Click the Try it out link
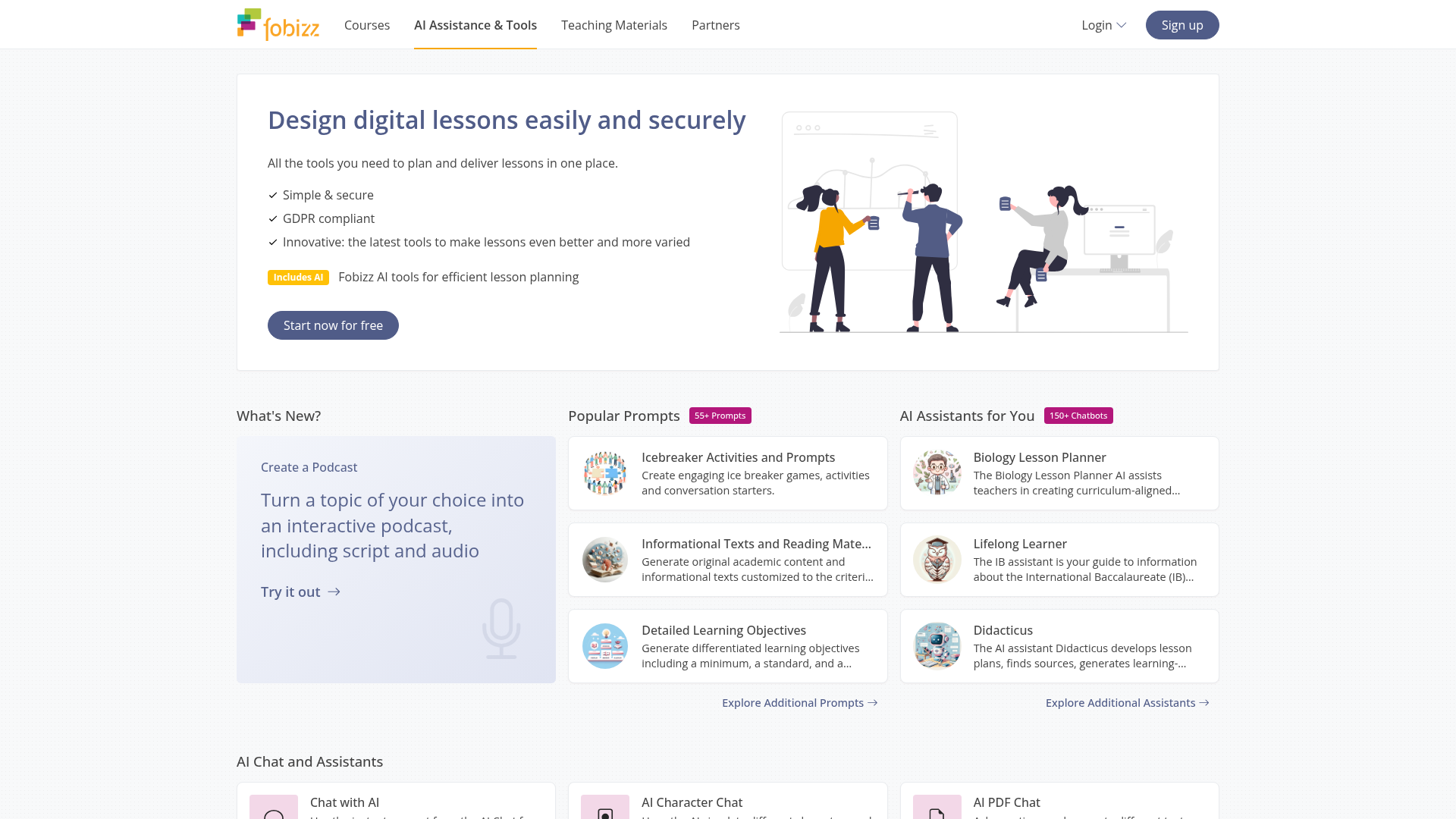Image resolution: width=1456 pixels, height=819 pixels. click(300, 591)
